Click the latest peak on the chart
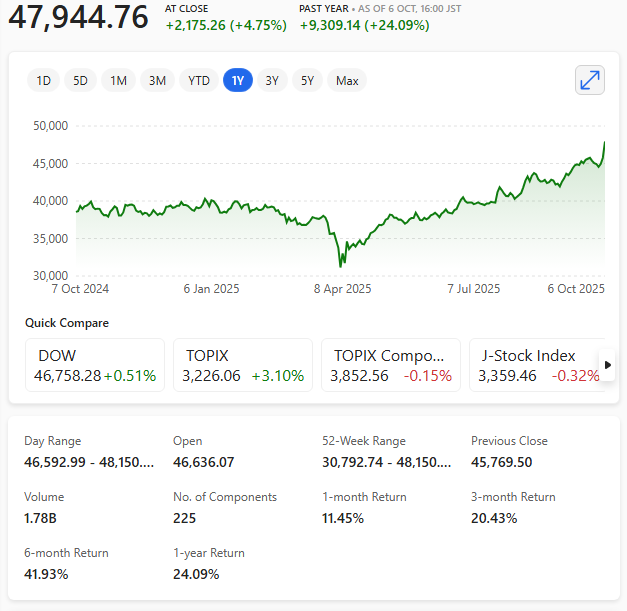 click(605, 143)
